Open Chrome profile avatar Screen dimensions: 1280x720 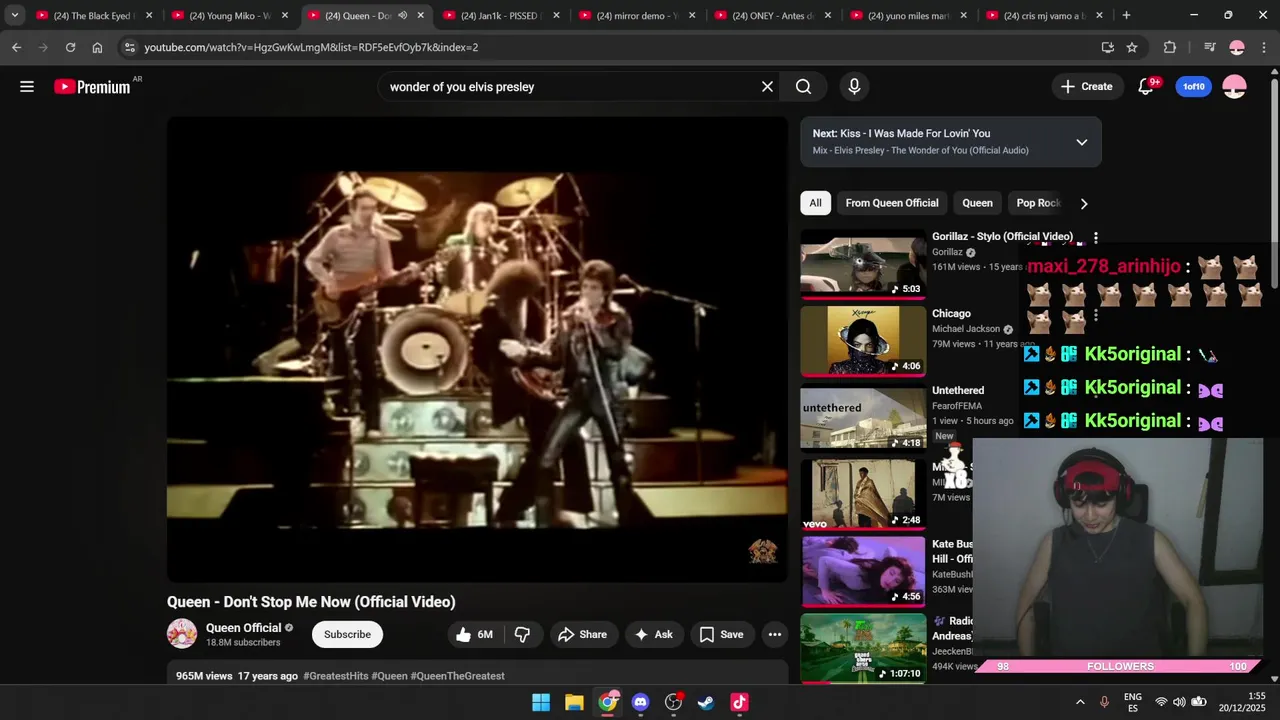point(1237,47)
